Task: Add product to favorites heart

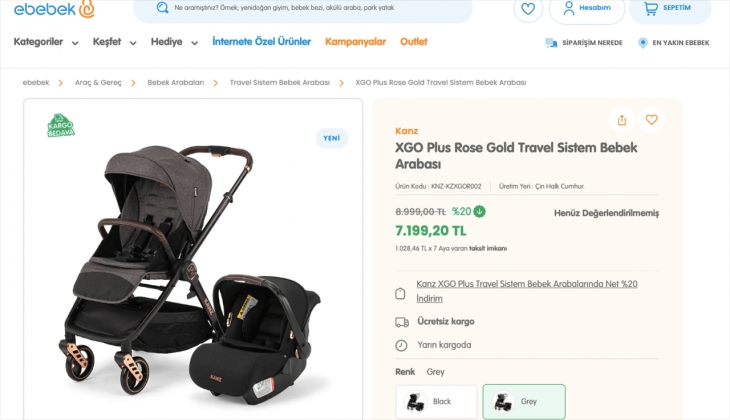Action: [652, 120]
